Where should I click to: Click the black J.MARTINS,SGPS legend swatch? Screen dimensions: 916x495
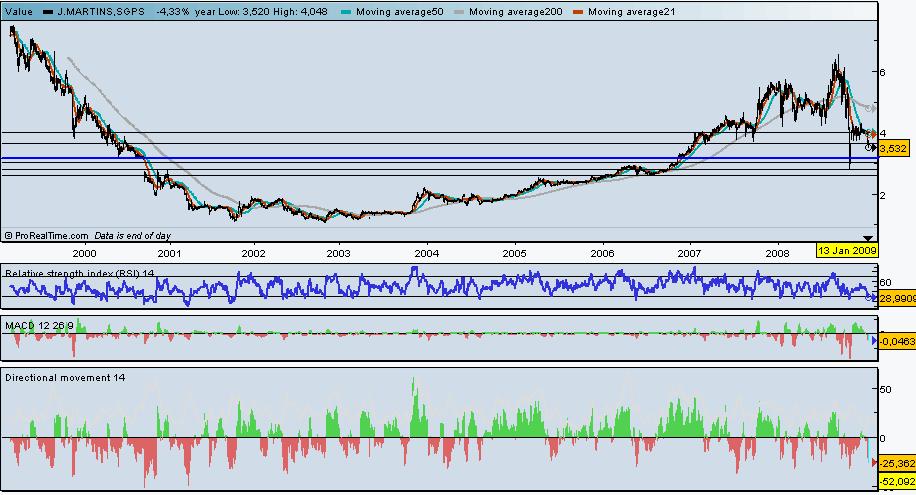[x=48, y=12]
